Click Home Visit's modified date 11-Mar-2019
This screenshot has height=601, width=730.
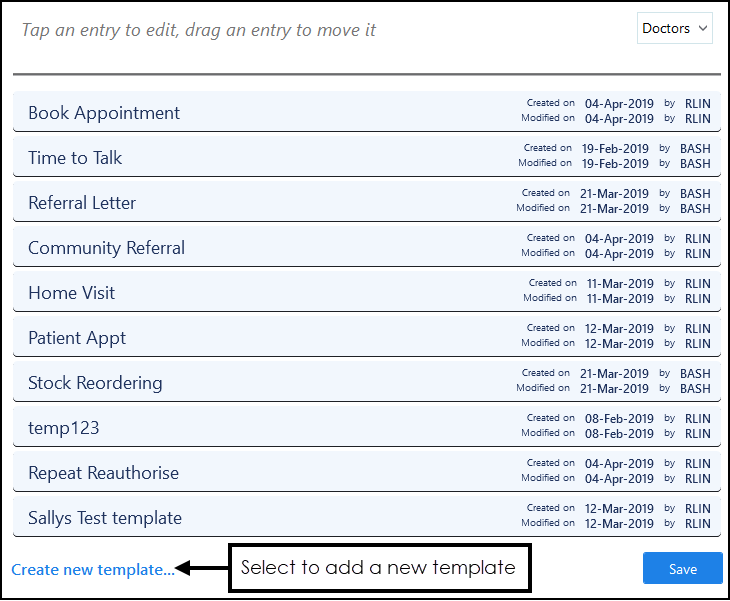620,299
